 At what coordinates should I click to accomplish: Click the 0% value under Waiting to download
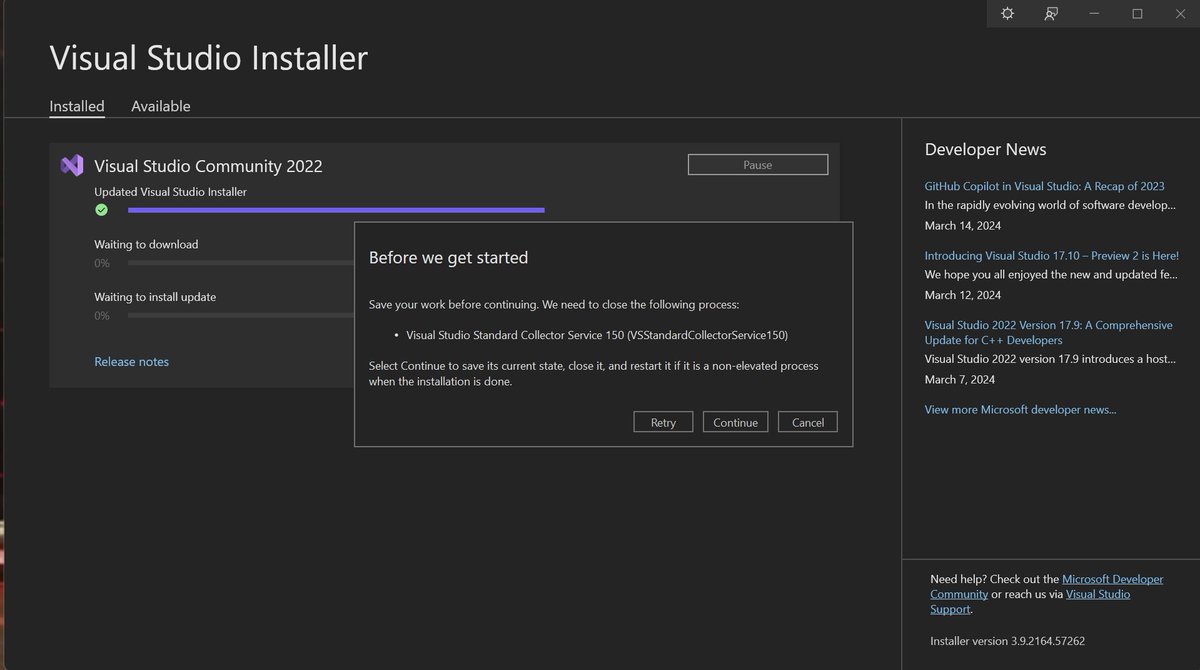tap(102, 263)
